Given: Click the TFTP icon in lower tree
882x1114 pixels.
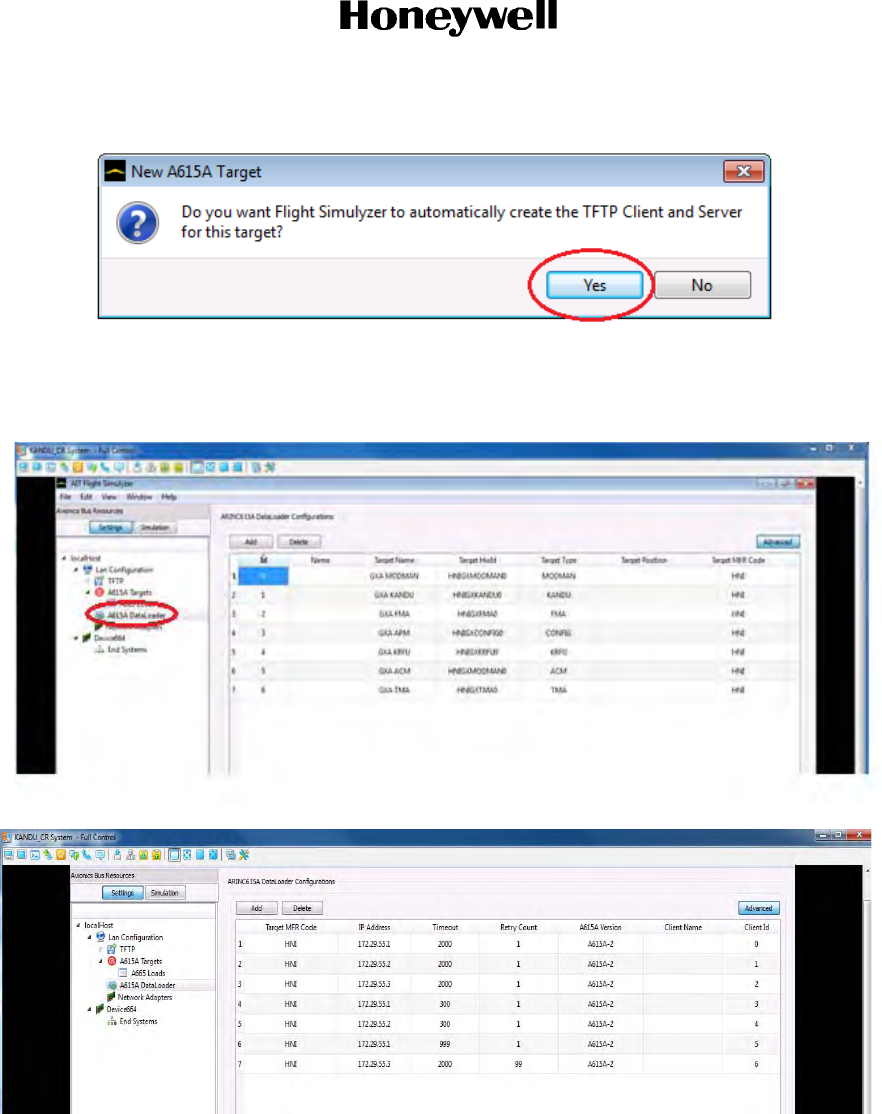Looking at the screenshot, I should tap(111, 948).
